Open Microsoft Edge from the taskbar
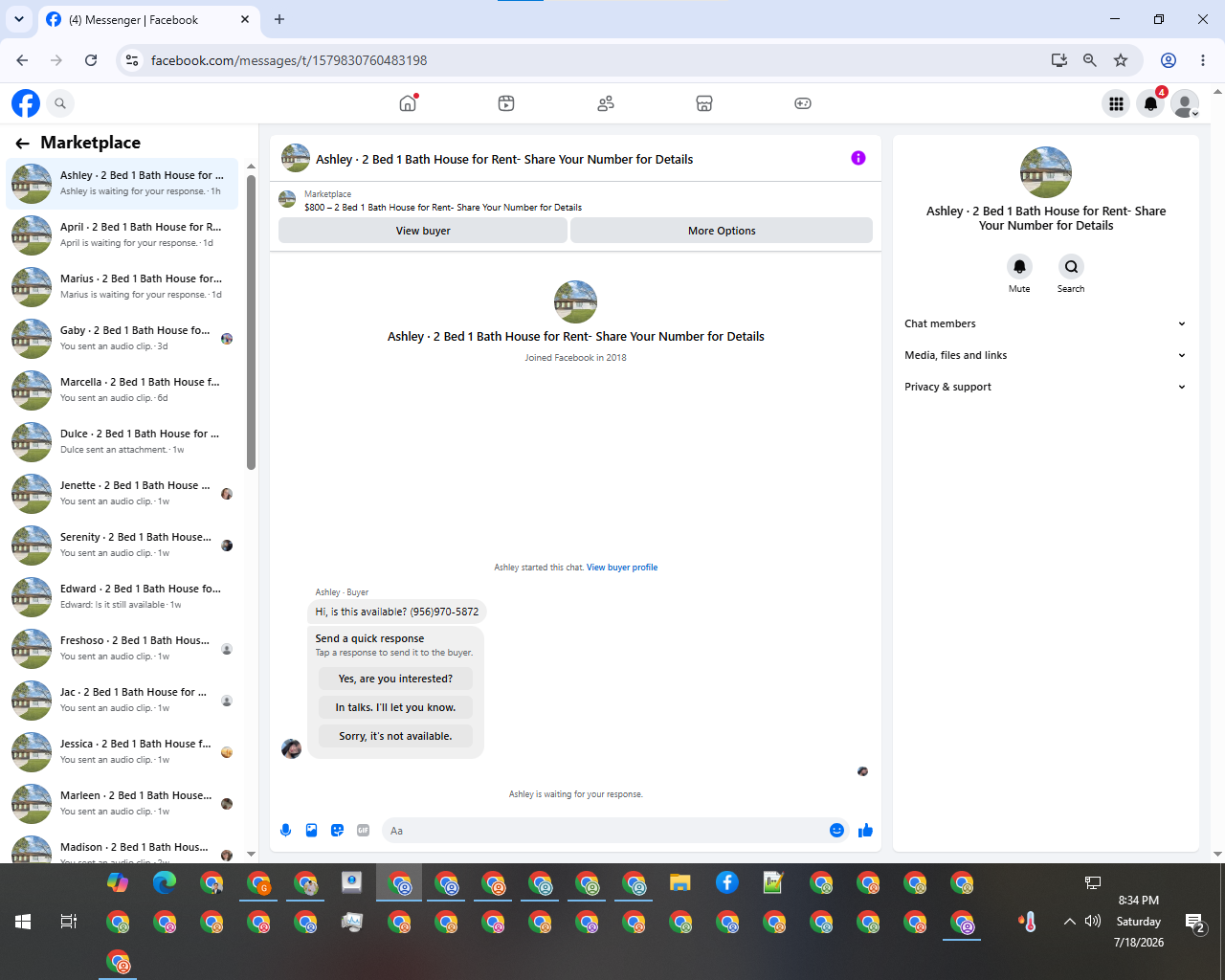Viewport: 1225px width, 980px height. pos(165,882)
